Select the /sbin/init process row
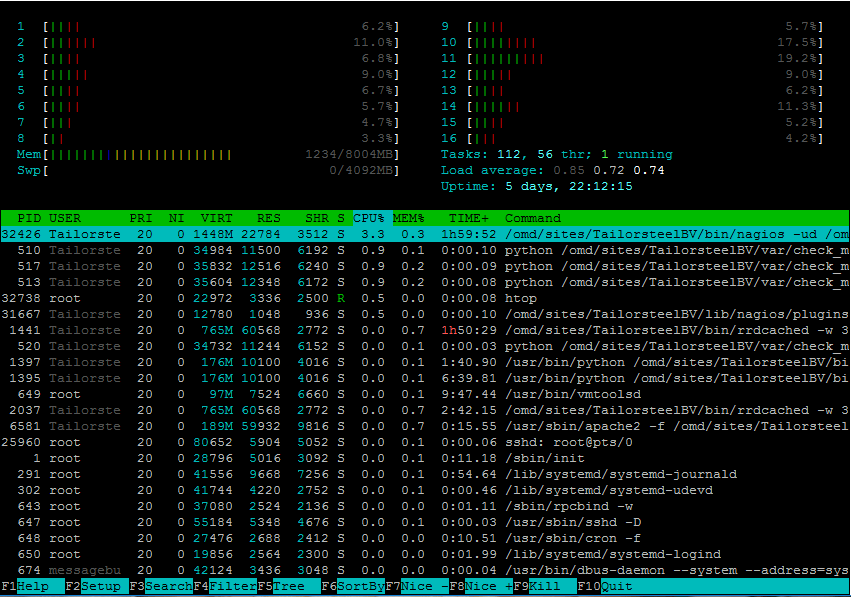The image size is (851, 597). (425, 459)
